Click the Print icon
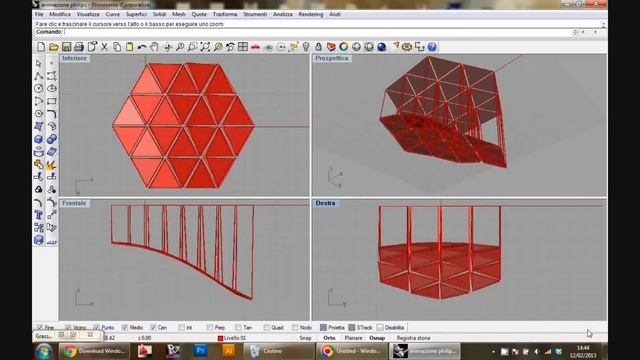Viewport: 640px width, 360px height. click(79, 47)
